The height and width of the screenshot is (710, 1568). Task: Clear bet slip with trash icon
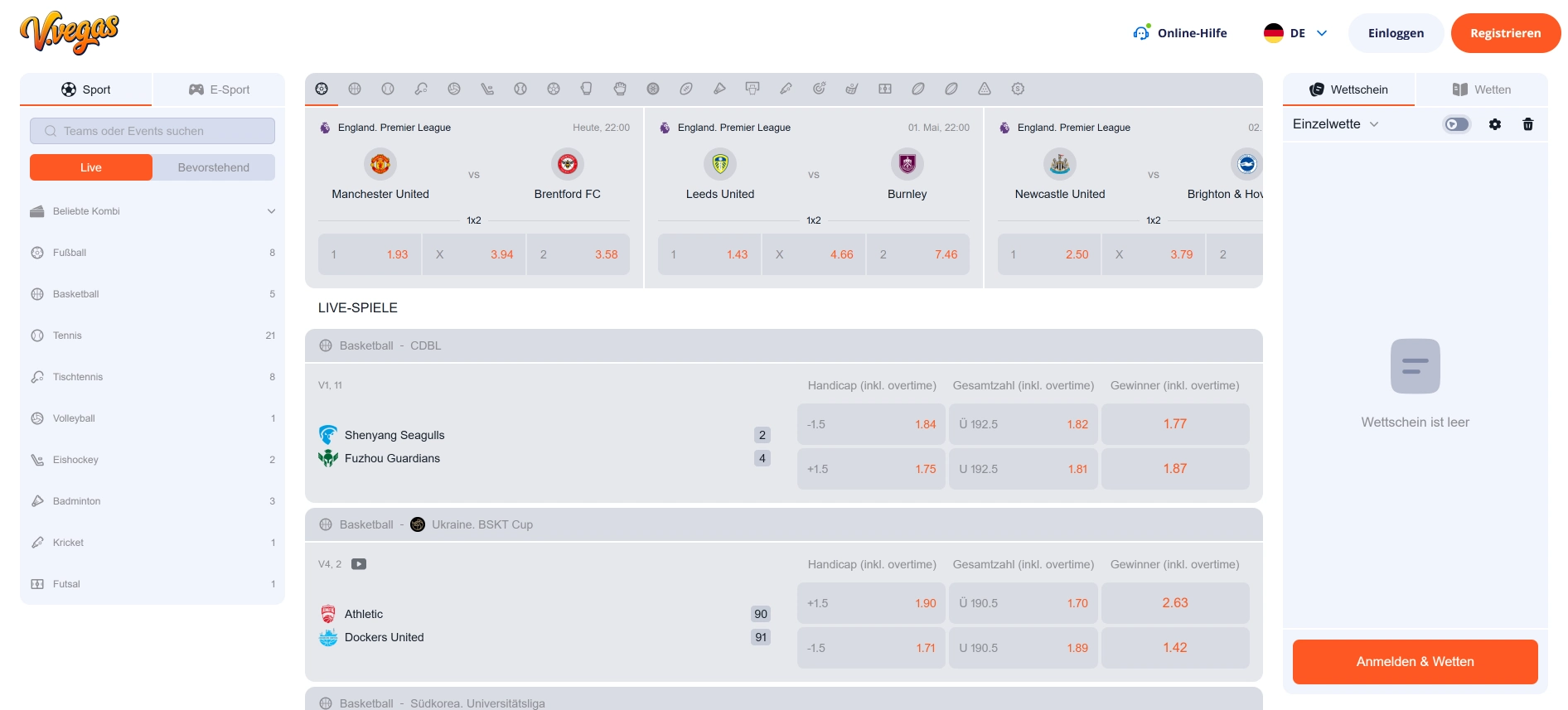click(1528, 124)
